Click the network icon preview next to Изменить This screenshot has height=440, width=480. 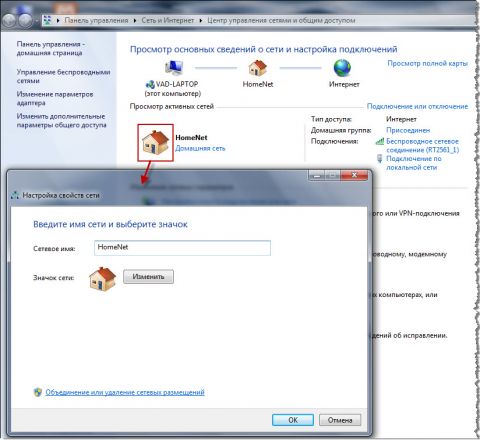coord(102,279)
